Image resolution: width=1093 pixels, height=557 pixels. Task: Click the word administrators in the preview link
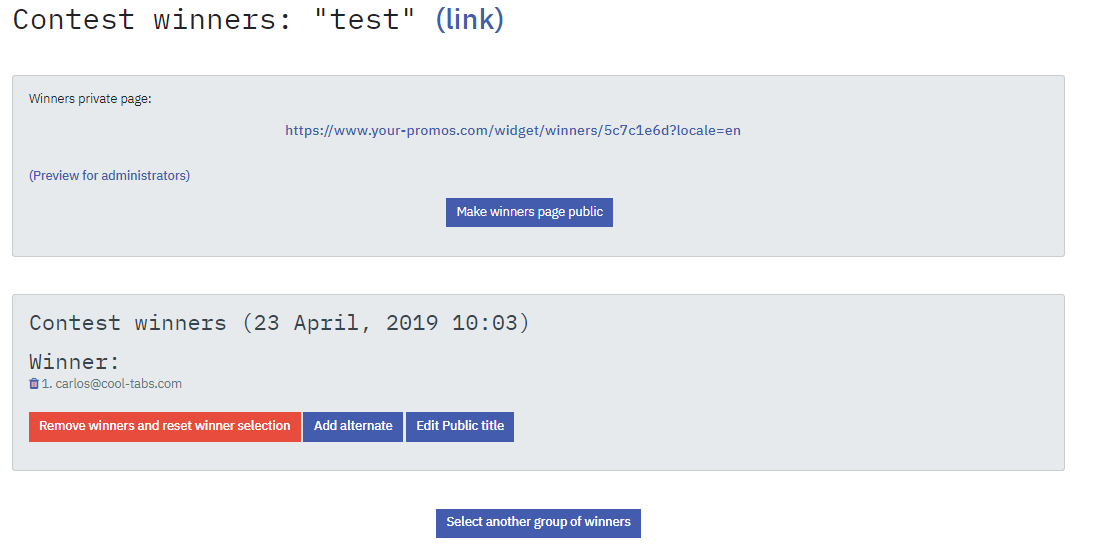(144, 176)
